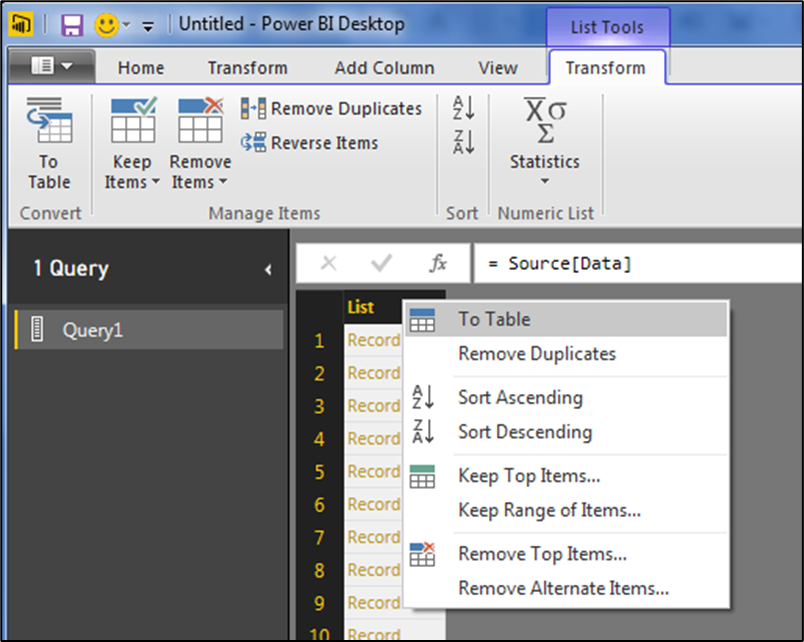Click the fx function icon
This screenshot has height=642, width=804.
(x=437, y=264)
